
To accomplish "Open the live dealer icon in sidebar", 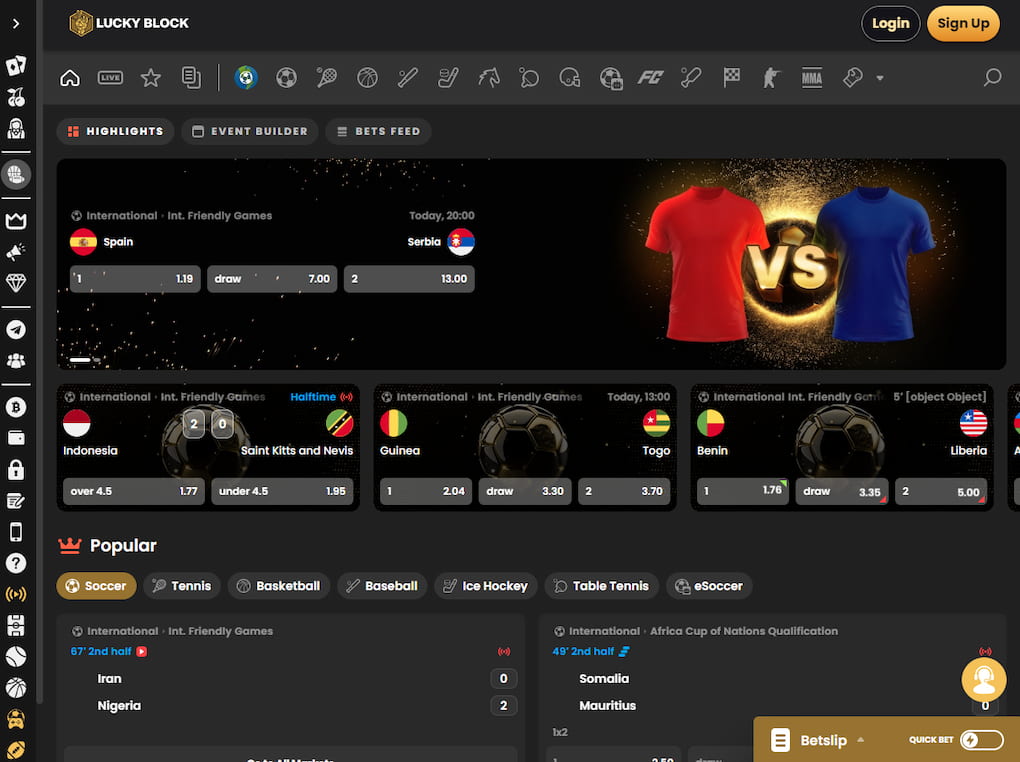I will pyautogui.click(x=16, y=129).
